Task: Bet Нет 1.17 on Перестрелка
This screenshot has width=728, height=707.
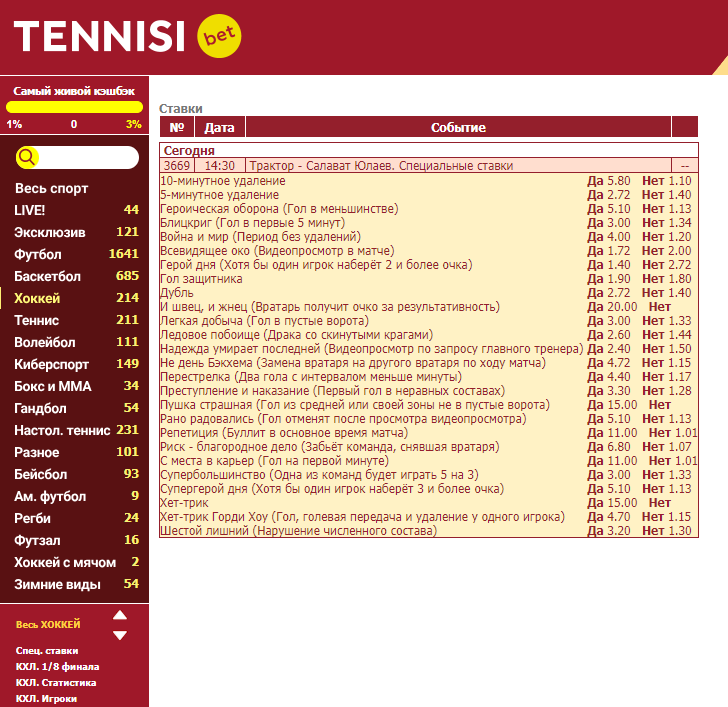Action: tap(667, 376)
